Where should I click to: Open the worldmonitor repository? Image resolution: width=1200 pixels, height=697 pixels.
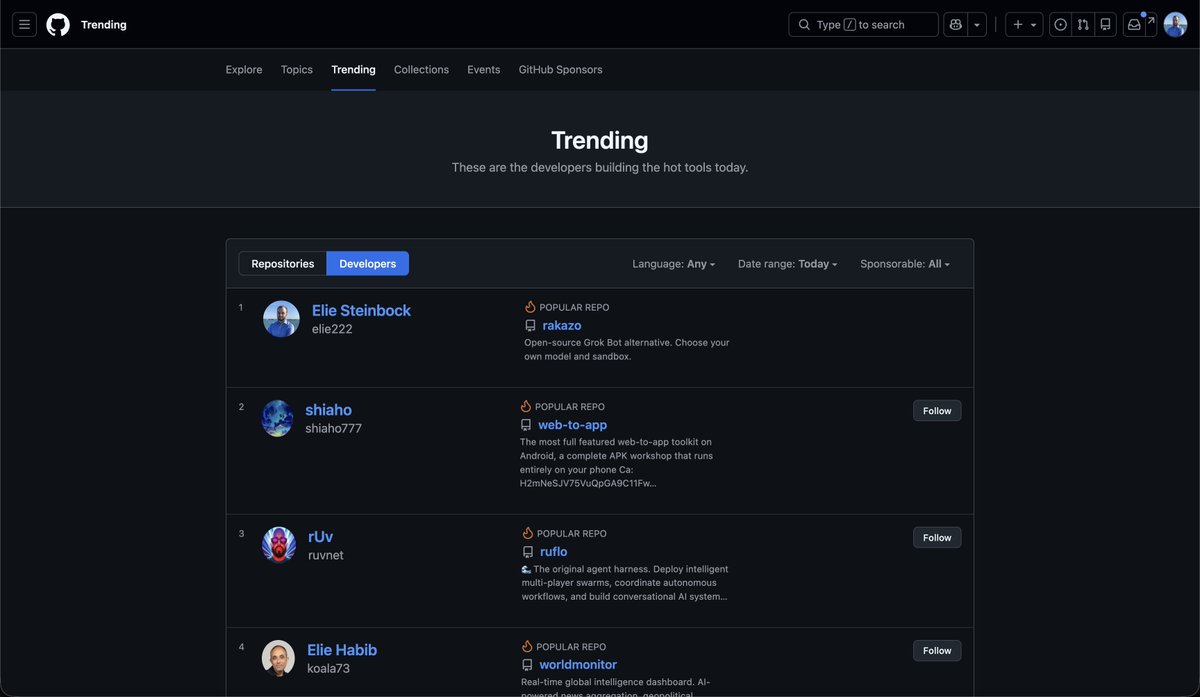(x=578, y=665)
